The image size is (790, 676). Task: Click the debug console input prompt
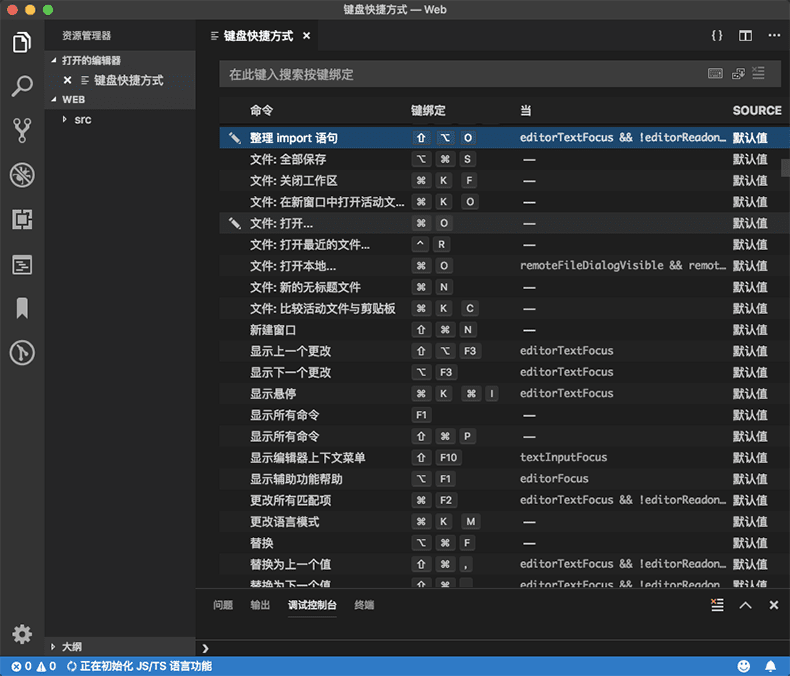[x=493, y=648]
